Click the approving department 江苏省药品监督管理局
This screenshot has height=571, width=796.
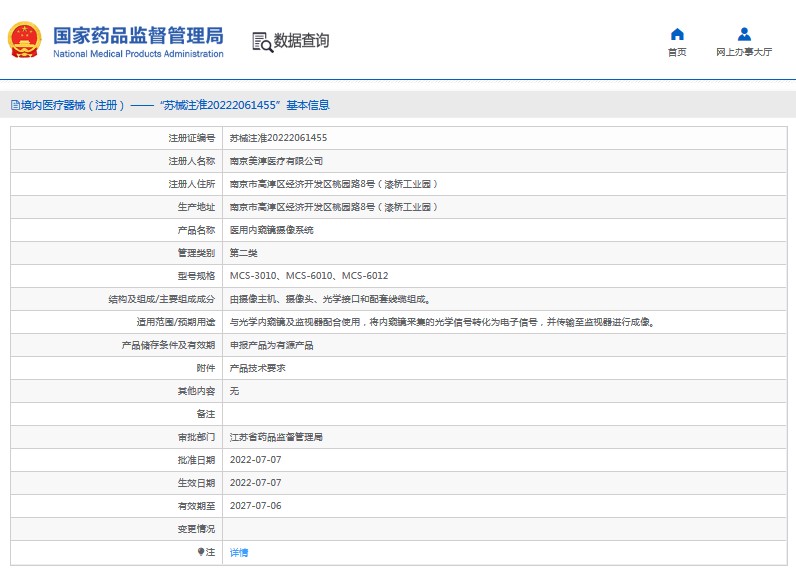click(276, 437)
